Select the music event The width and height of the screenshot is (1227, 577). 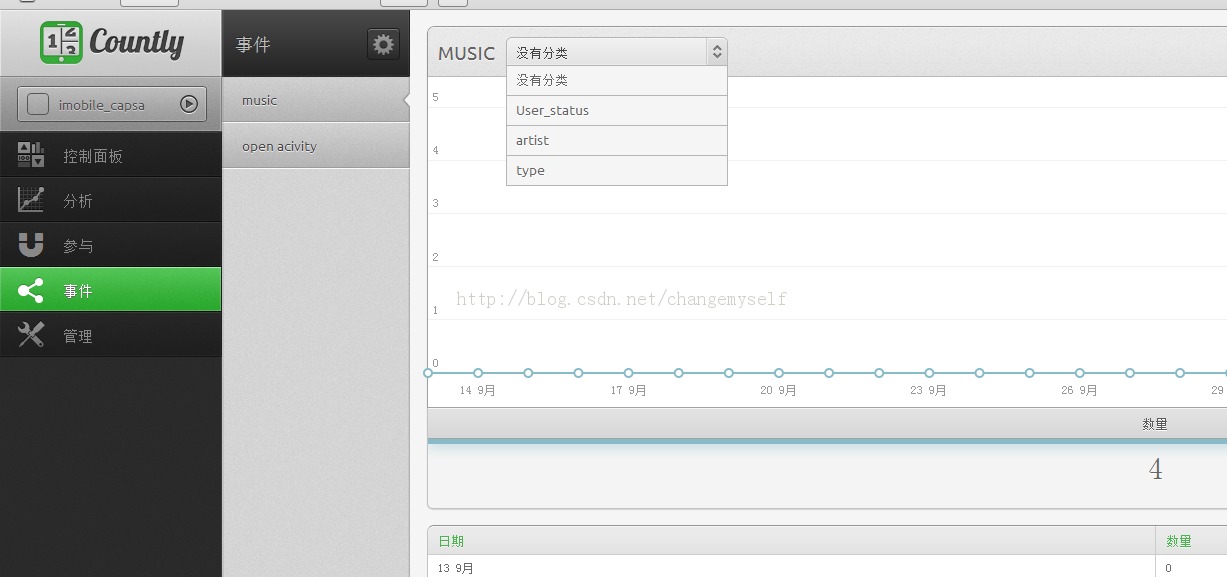316,100
